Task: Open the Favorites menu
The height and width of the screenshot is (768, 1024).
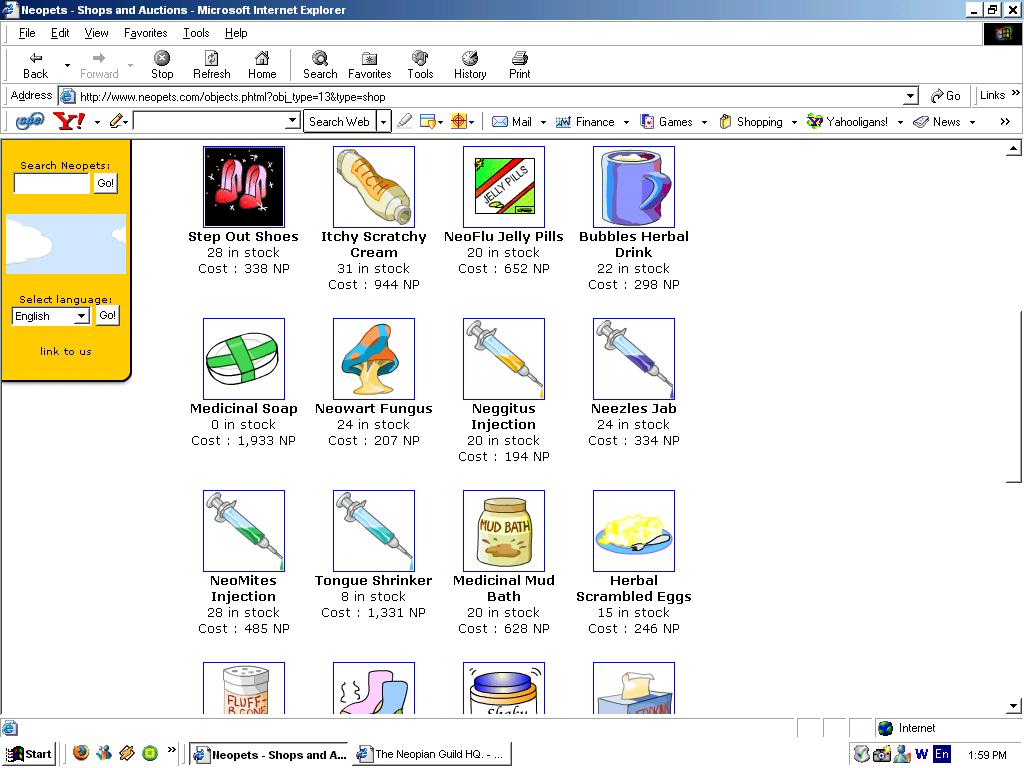Action: pos(146,33)
